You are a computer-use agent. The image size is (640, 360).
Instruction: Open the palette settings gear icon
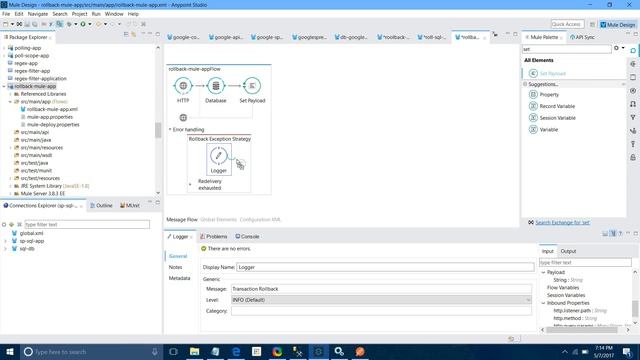[x=616, y=48]
